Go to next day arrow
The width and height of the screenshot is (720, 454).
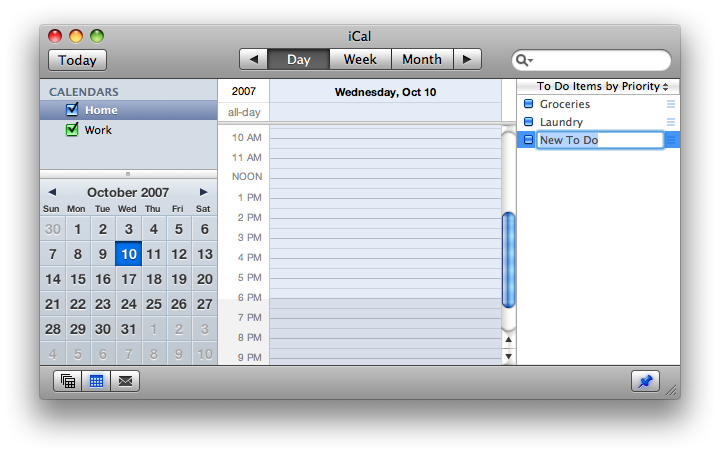(x=467, y=59)
